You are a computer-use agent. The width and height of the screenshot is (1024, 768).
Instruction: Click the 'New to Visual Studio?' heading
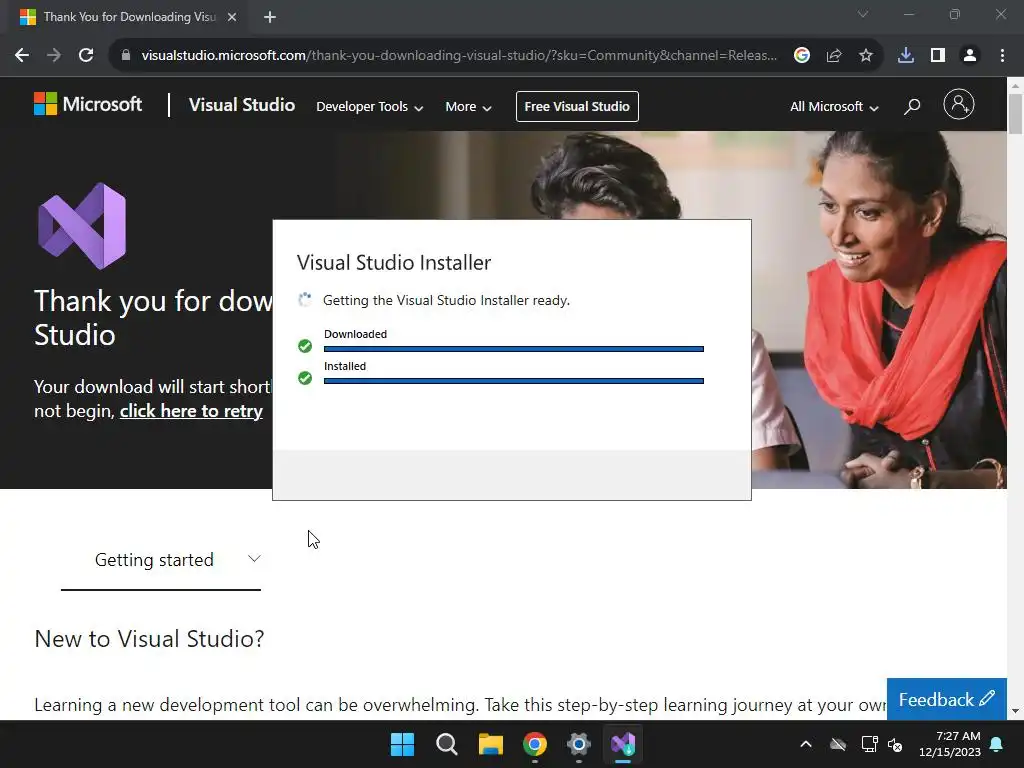pyautogui.click(x=149, y=639)
